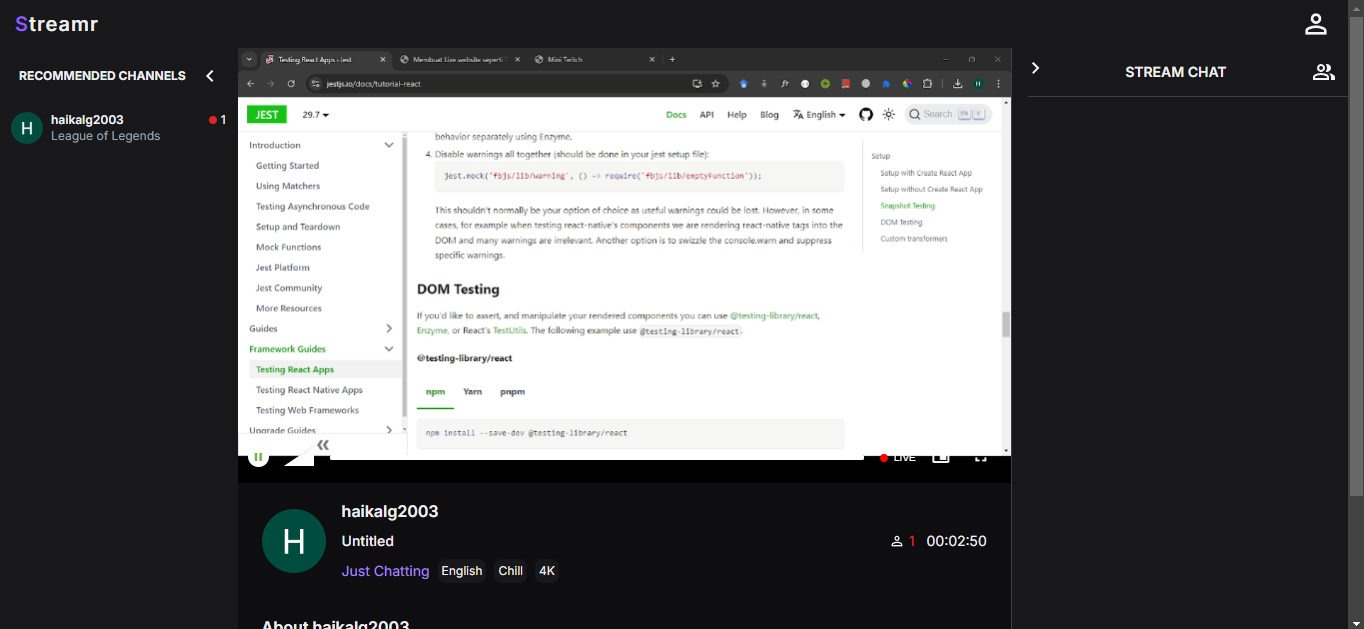Enter fullscreen on the stream player
This screenshot has height=629, width=1364.
(x=981, y=456)
